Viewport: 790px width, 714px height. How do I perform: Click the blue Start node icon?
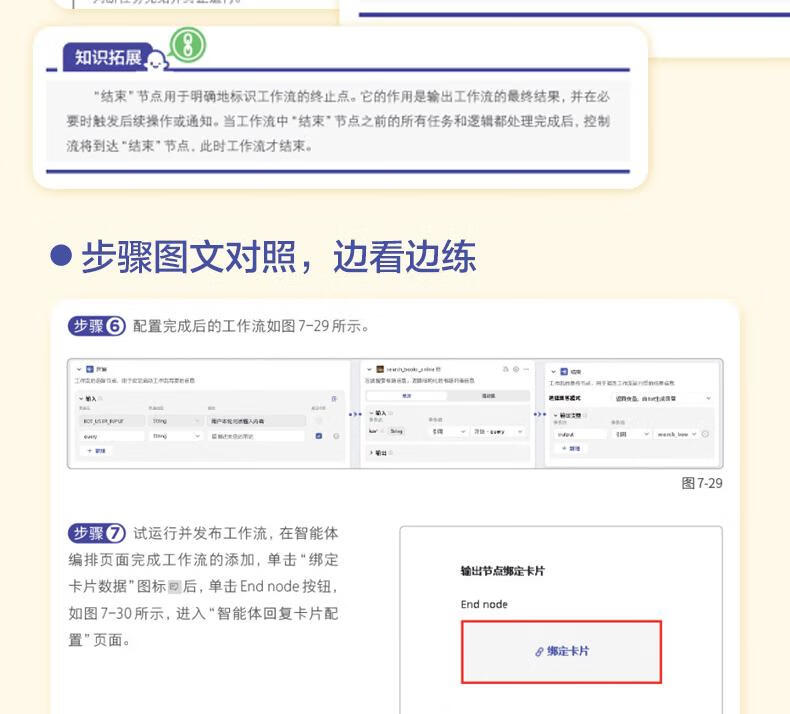pyautogui.click(x=89, y=369)
